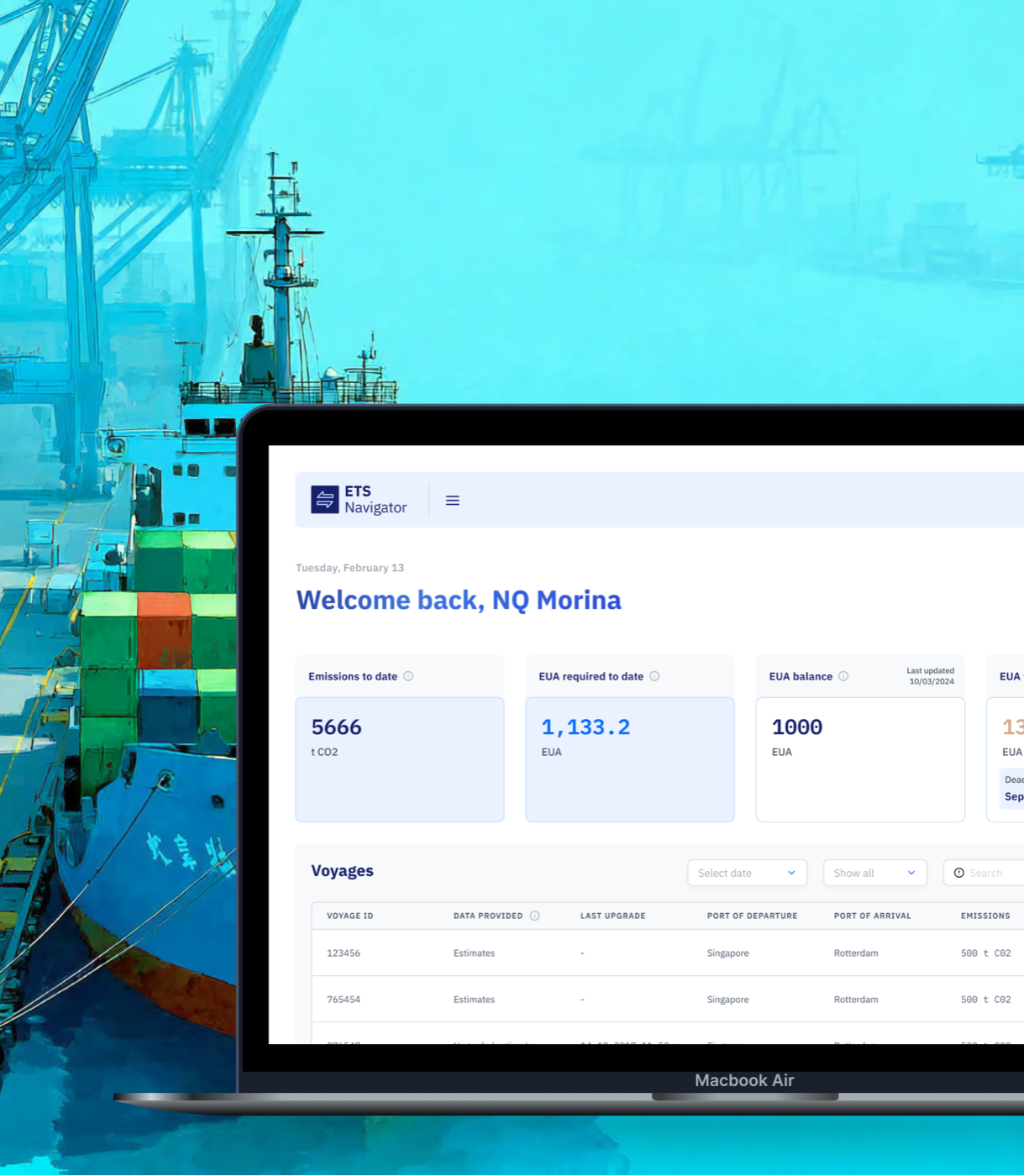Click the Port of Arrival column header
This screenshot has height=1176, width=1024.
(x=872, y=916)
